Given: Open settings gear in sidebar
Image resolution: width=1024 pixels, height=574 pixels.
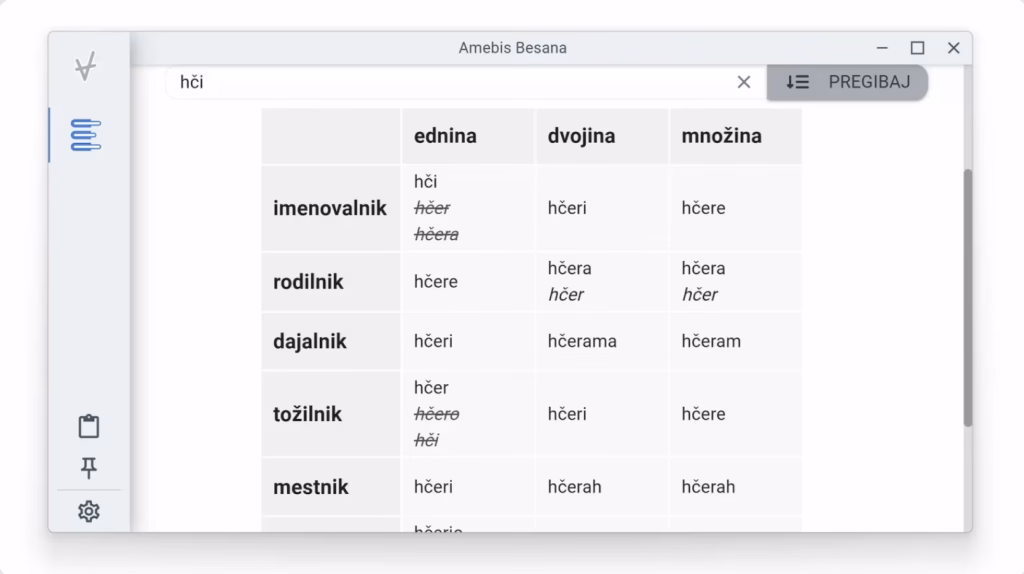Looking at the screenshot, I should pos(89,512).
